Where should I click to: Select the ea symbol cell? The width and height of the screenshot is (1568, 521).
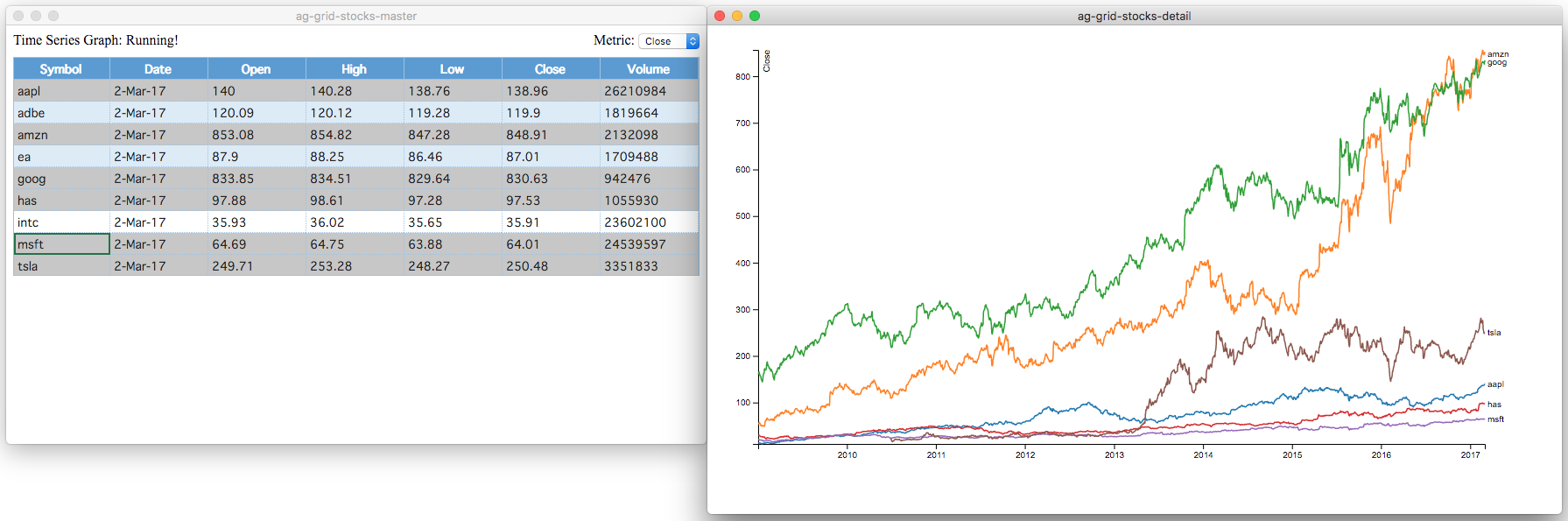[61, 157]
